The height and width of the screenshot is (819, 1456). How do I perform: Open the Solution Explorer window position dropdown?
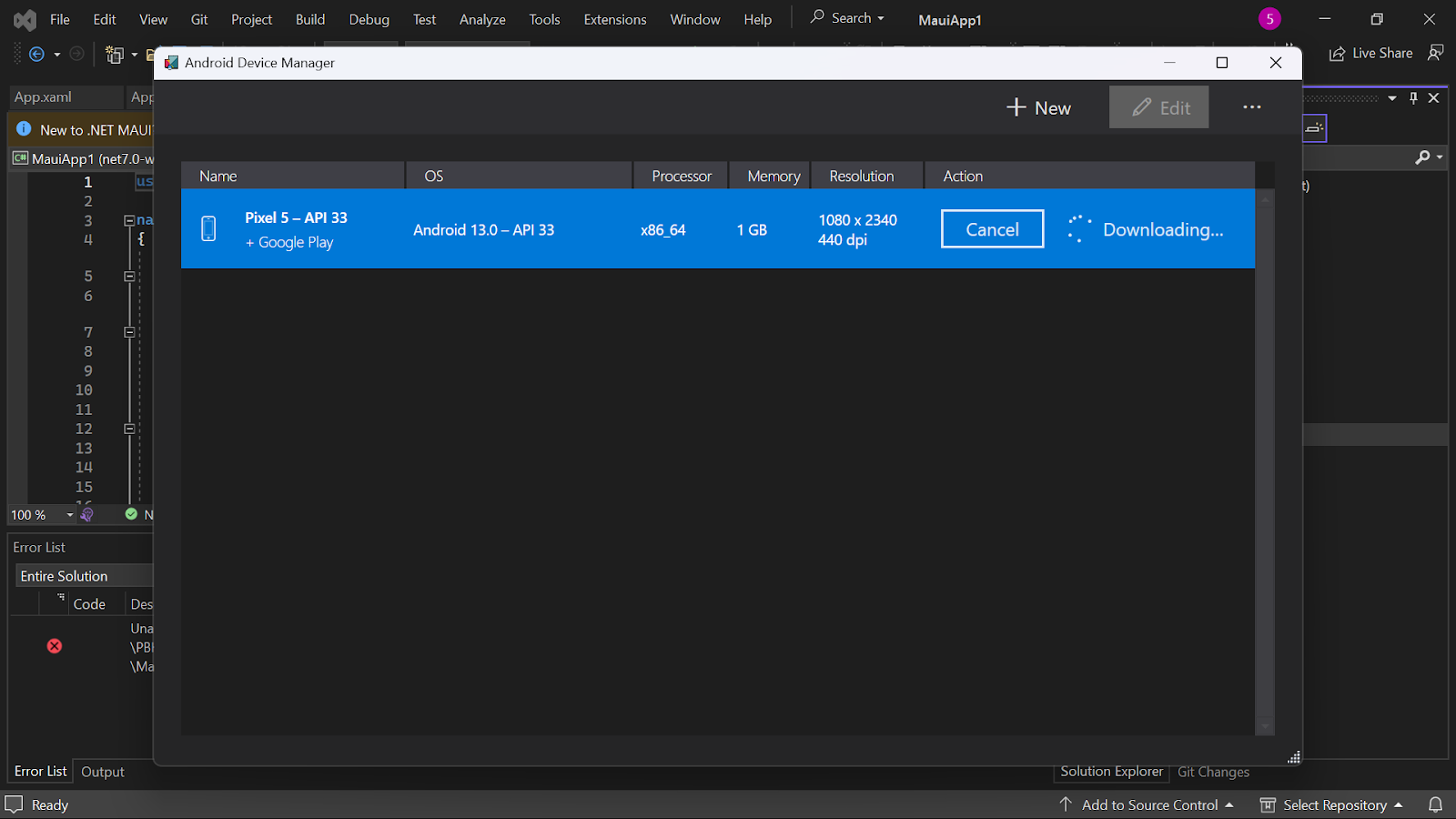[x=1392, y=98]
